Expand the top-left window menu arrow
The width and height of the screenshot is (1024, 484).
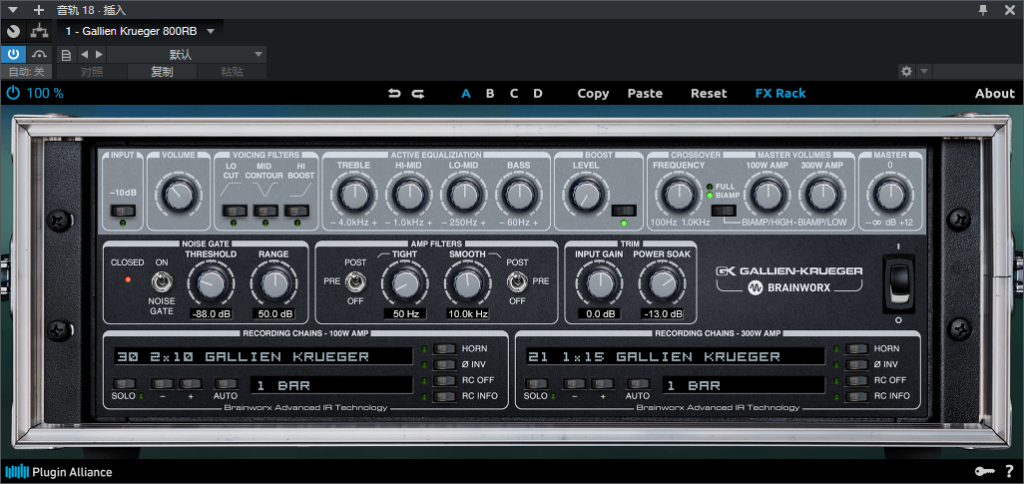click(13, 10)
